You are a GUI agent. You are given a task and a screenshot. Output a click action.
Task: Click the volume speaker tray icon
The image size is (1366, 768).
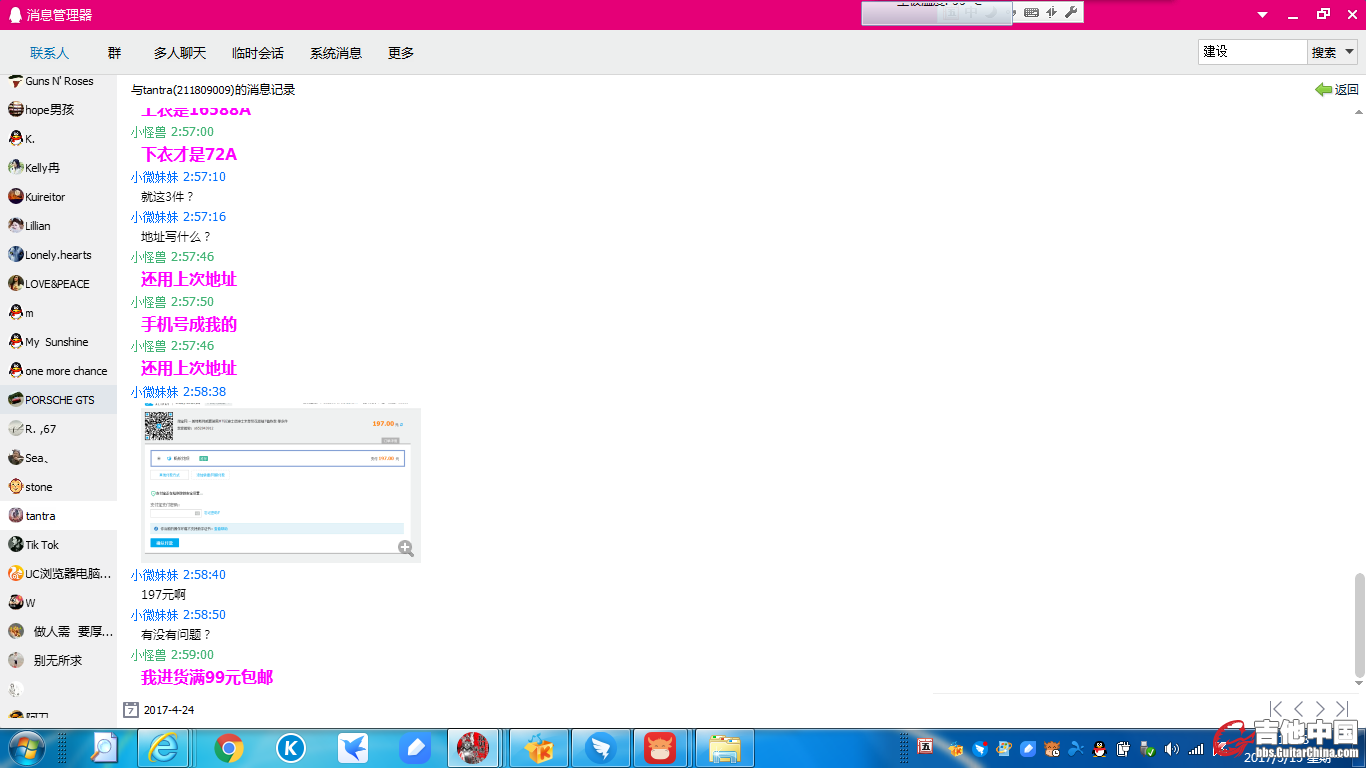click(1171, 748)
